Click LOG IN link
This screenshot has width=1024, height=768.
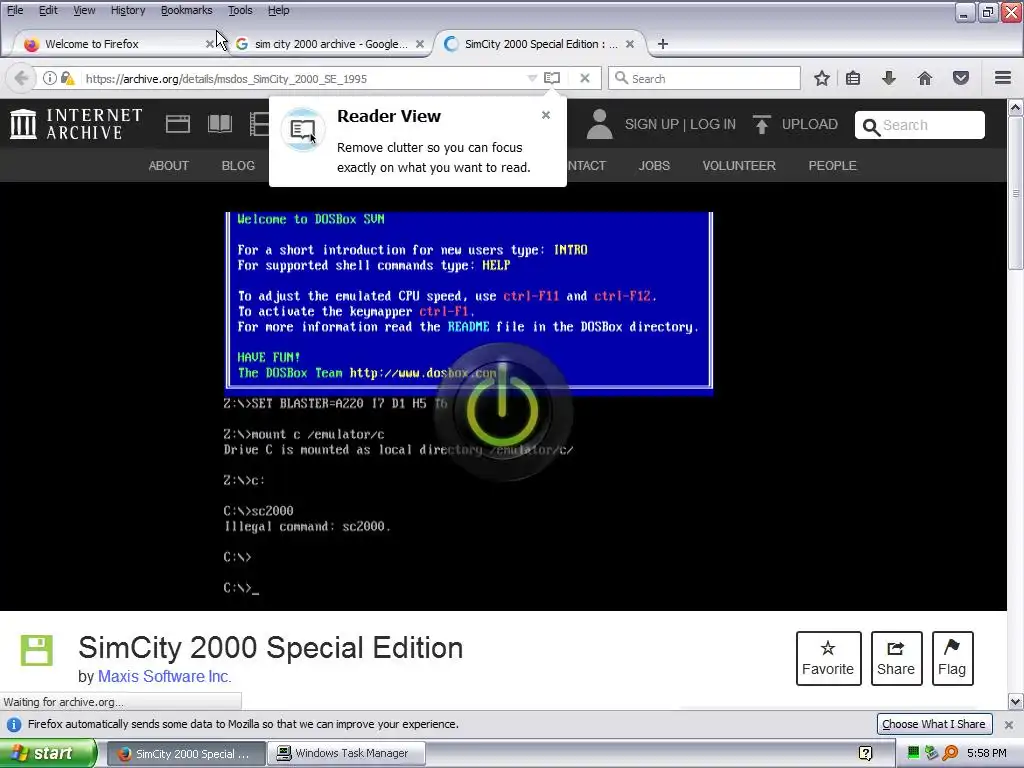[x=712, y=124]
